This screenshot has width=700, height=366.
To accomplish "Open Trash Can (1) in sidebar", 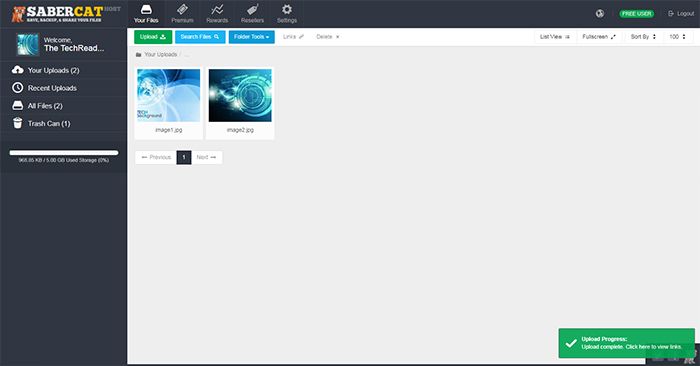I will tap(63, 124).
